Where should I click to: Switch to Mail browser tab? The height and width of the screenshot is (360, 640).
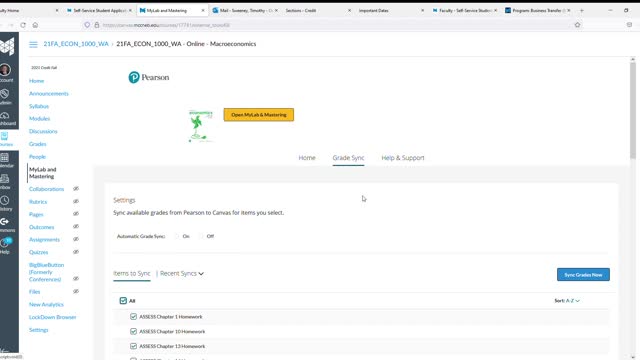point(245,10)
